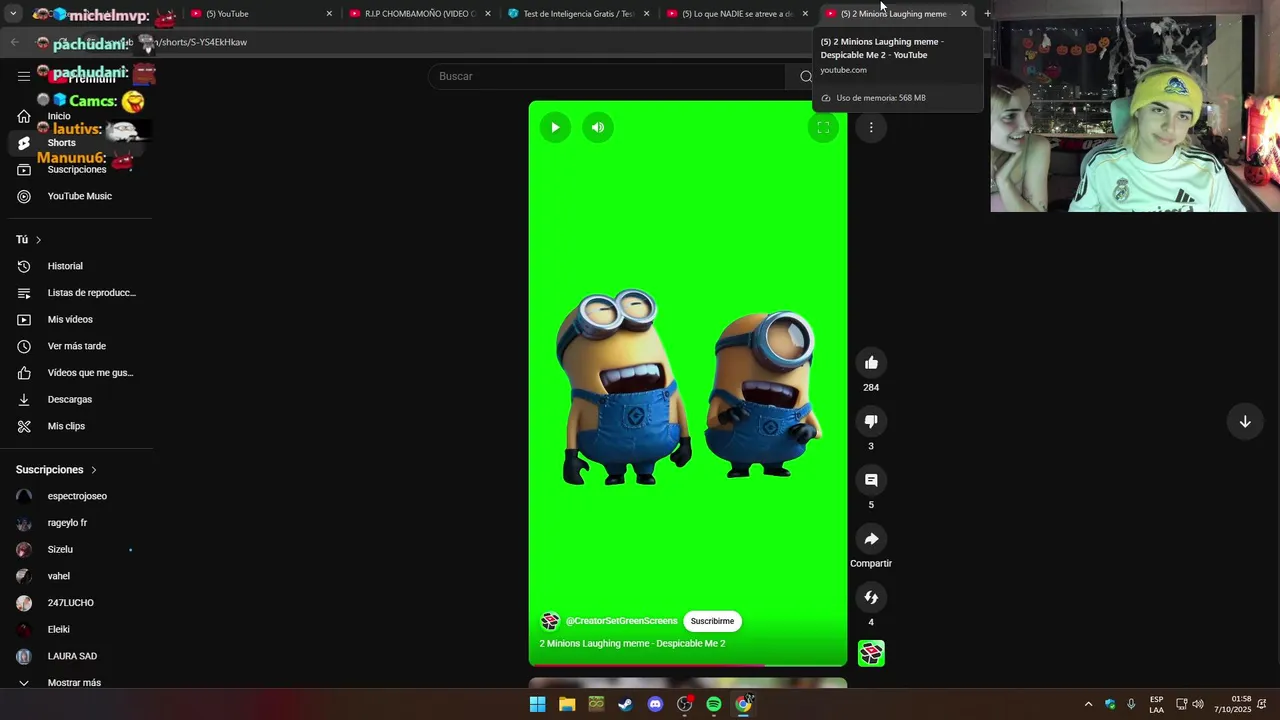
Task: Open Historial in the sidebar
Action: coord(76,266)
